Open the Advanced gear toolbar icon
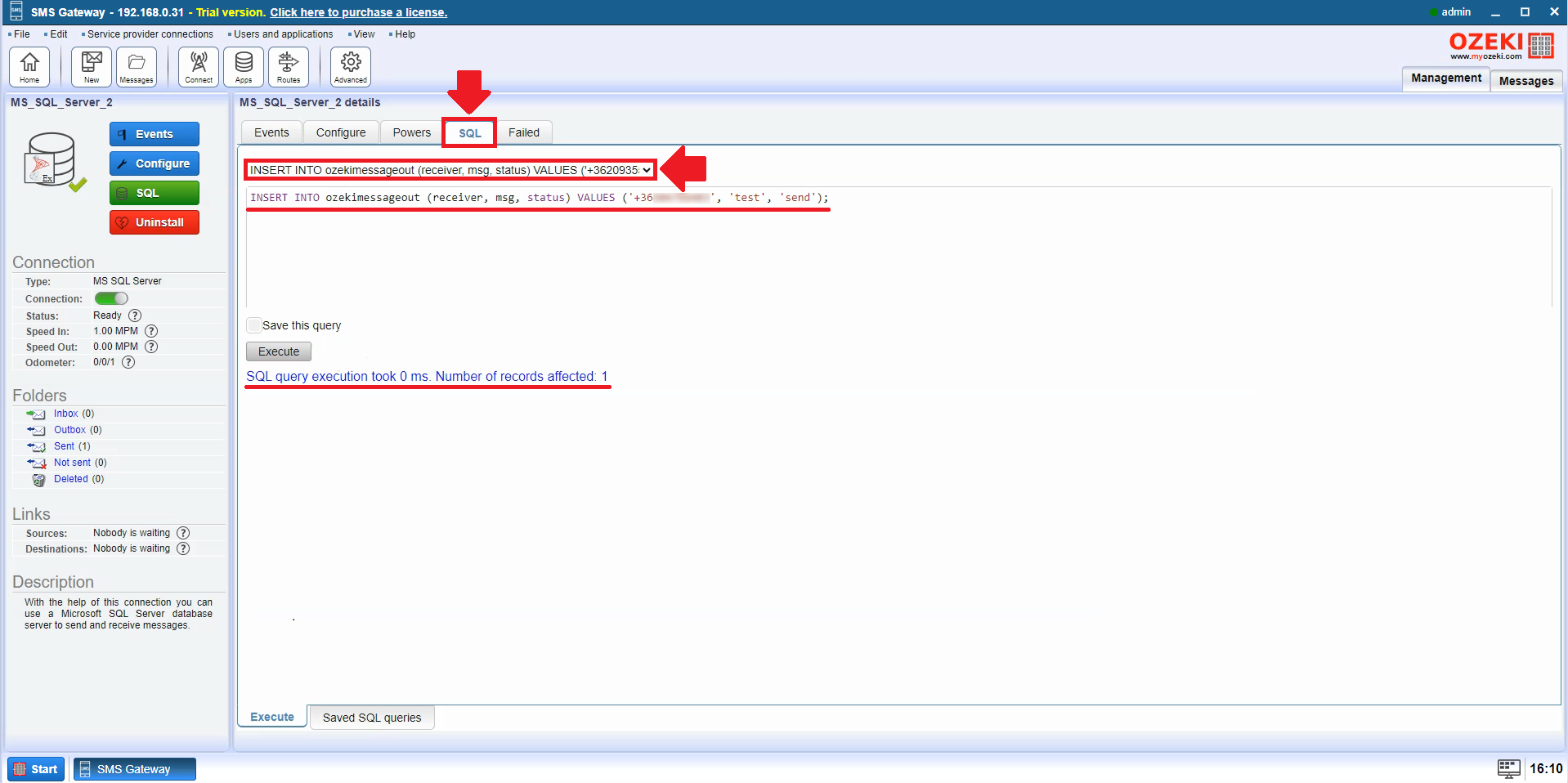Screen dimensions: 1568x783 351,67
